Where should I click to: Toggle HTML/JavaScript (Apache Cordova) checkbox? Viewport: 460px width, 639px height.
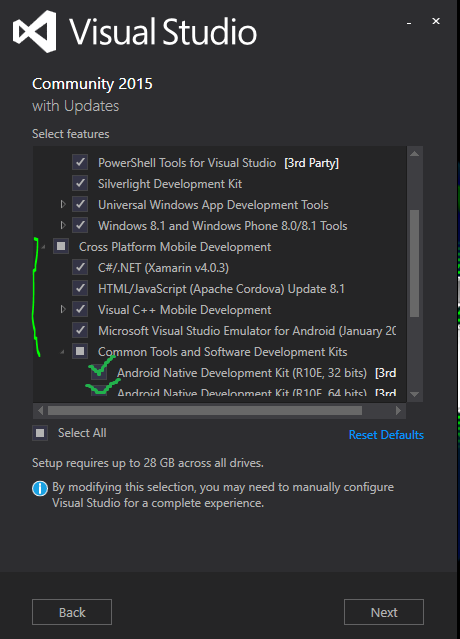point(80,289)
